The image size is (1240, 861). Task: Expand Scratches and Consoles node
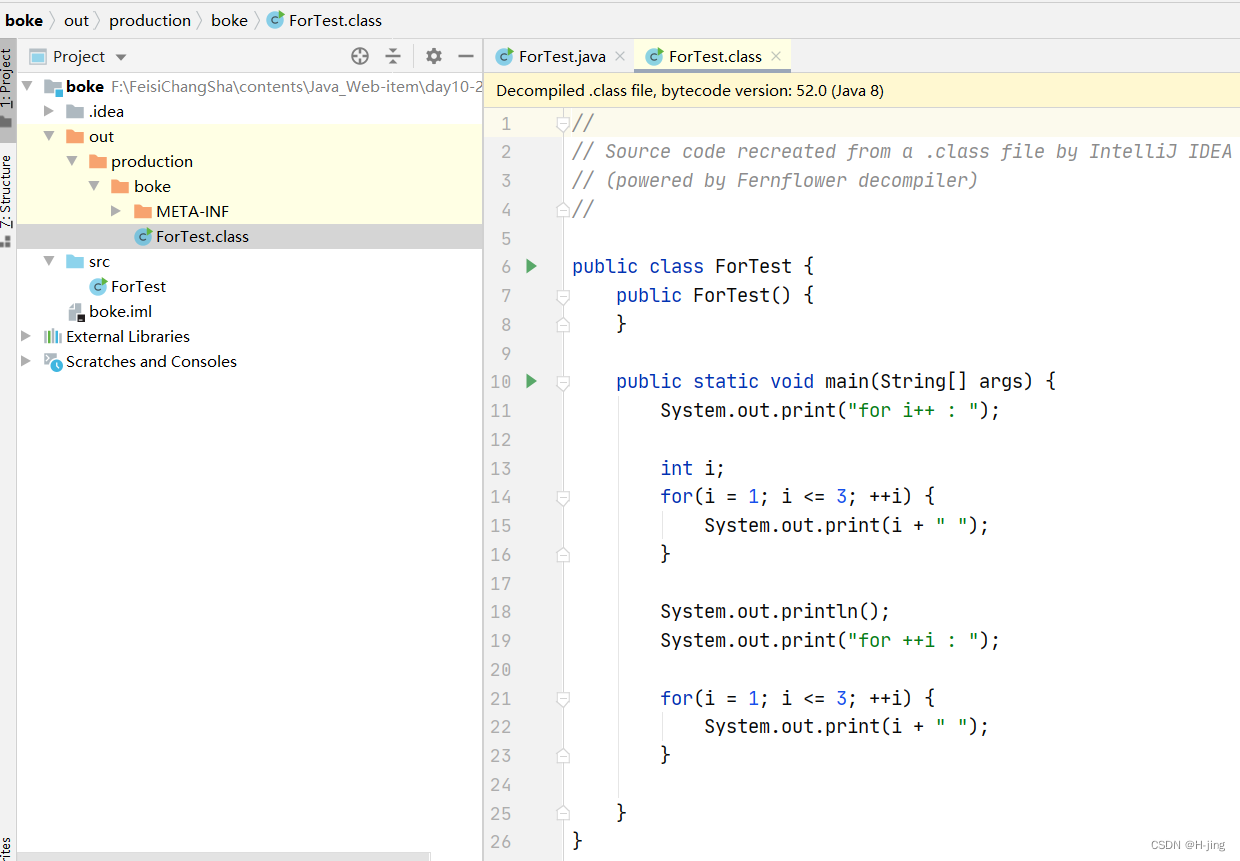27,361
